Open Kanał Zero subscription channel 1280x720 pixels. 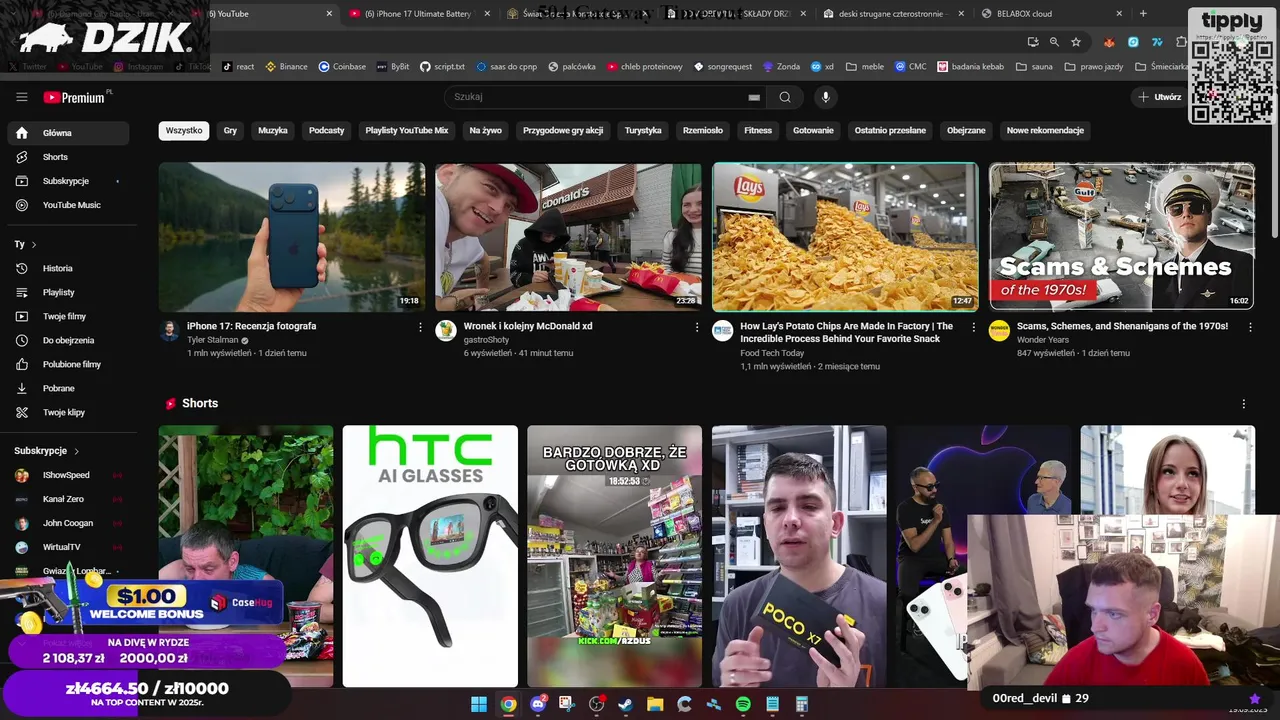coord(68,499)
